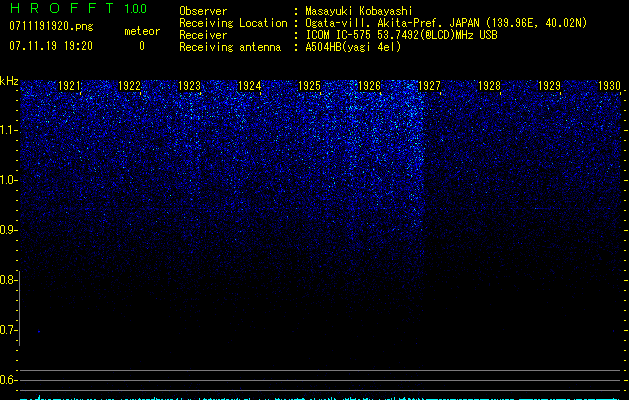Viewport: 629px width, 400px height.
Task: Click antenna value A504HB(yagi 4el)
Action: click(353, 47)
